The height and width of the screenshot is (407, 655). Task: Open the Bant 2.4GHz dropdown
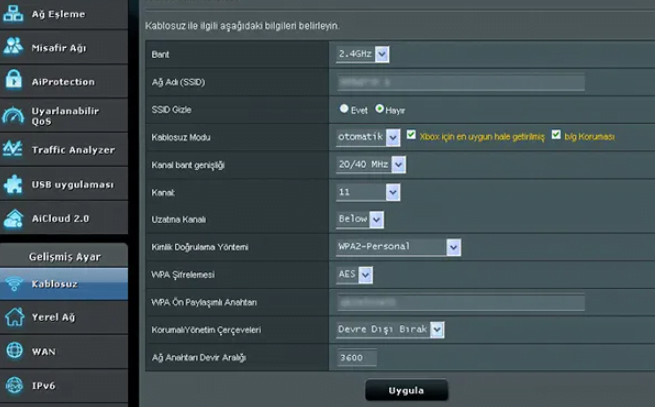coord(363,53)
